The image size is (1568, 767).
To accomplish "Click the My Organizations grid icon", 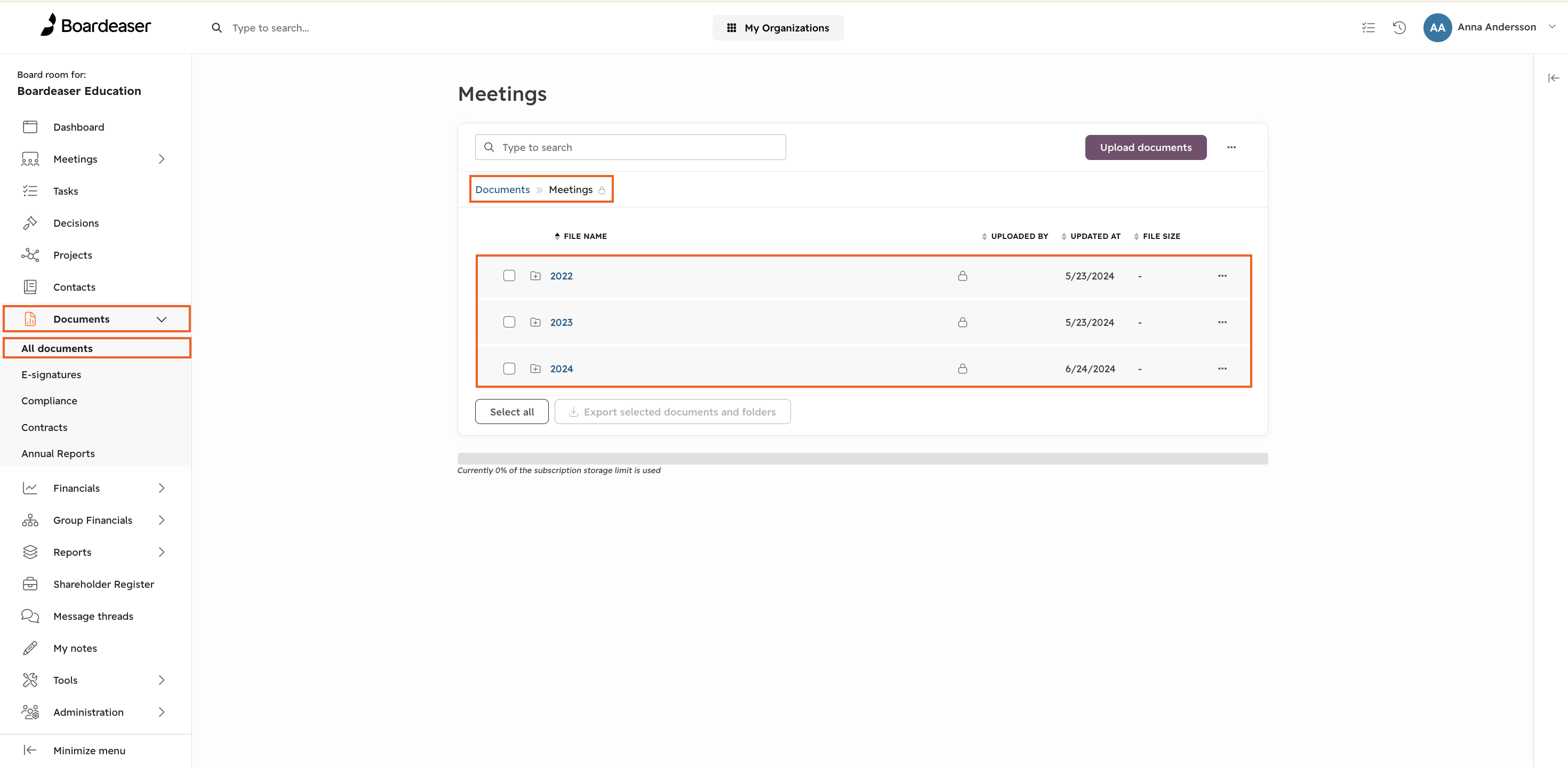I will 731,28.
